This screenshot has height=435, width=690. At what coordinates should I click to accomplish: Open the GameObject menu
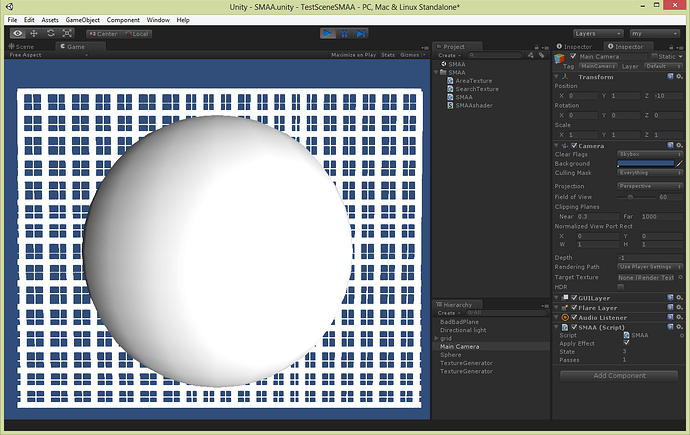click(x=83, y=20)
